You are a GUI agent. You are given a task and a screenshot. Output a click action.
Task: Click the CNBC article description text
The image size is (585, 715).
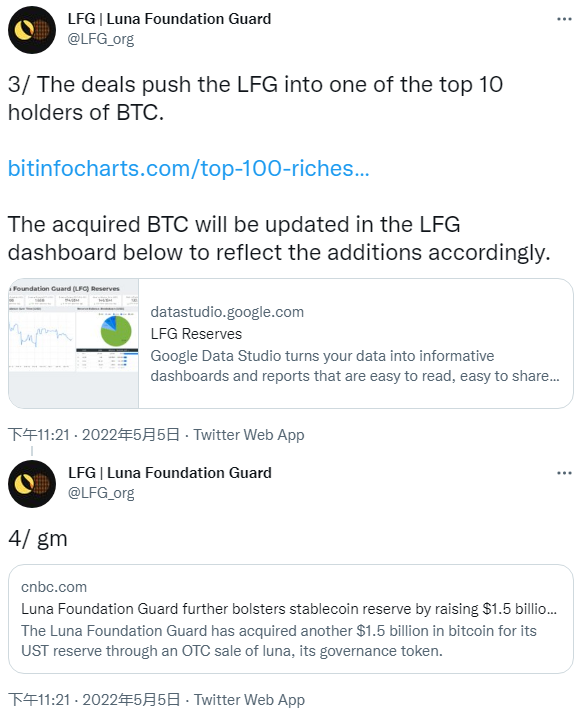coord(279,641)
